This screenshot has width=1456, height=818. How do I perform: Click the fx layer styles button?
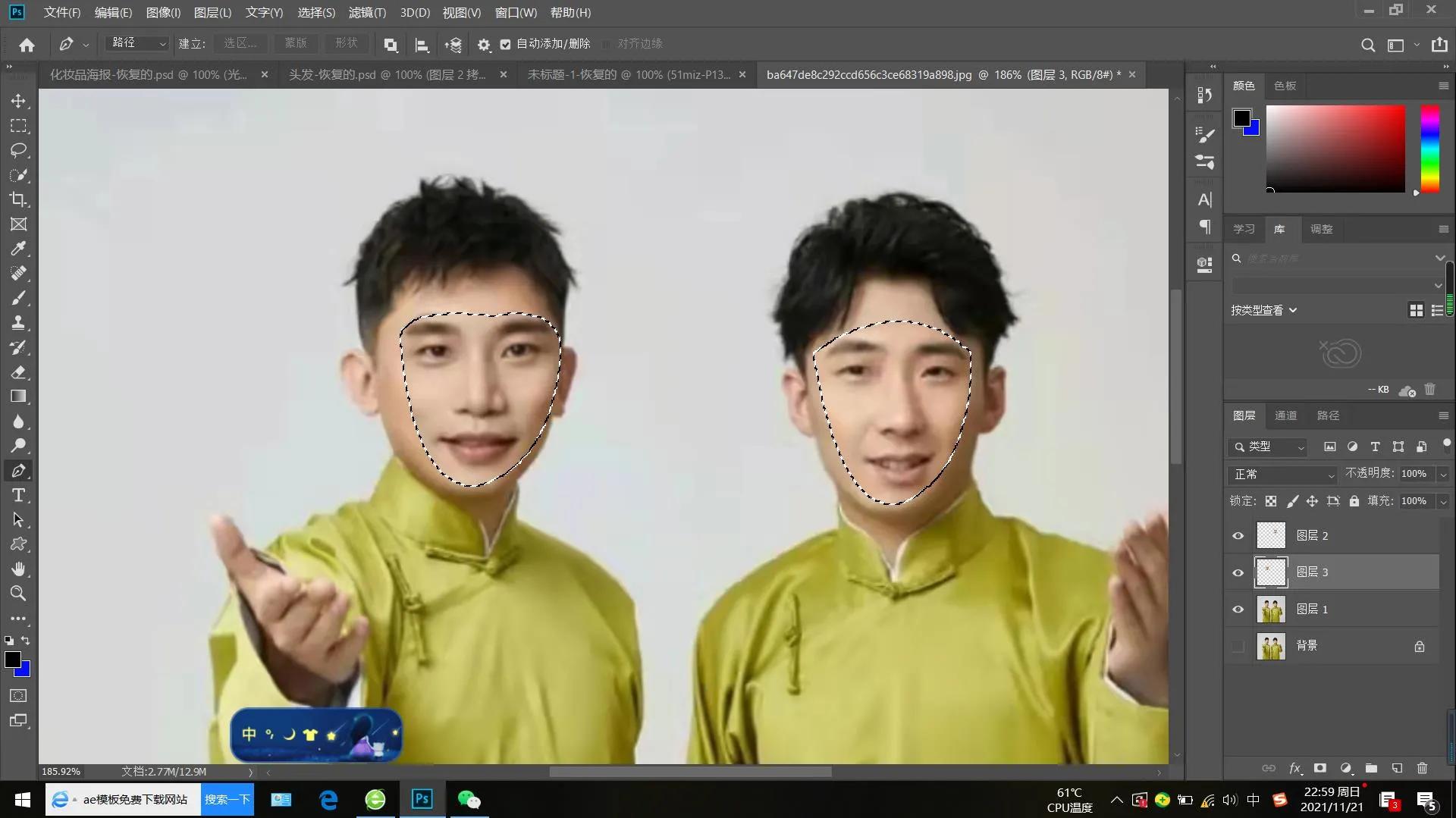1294,768
